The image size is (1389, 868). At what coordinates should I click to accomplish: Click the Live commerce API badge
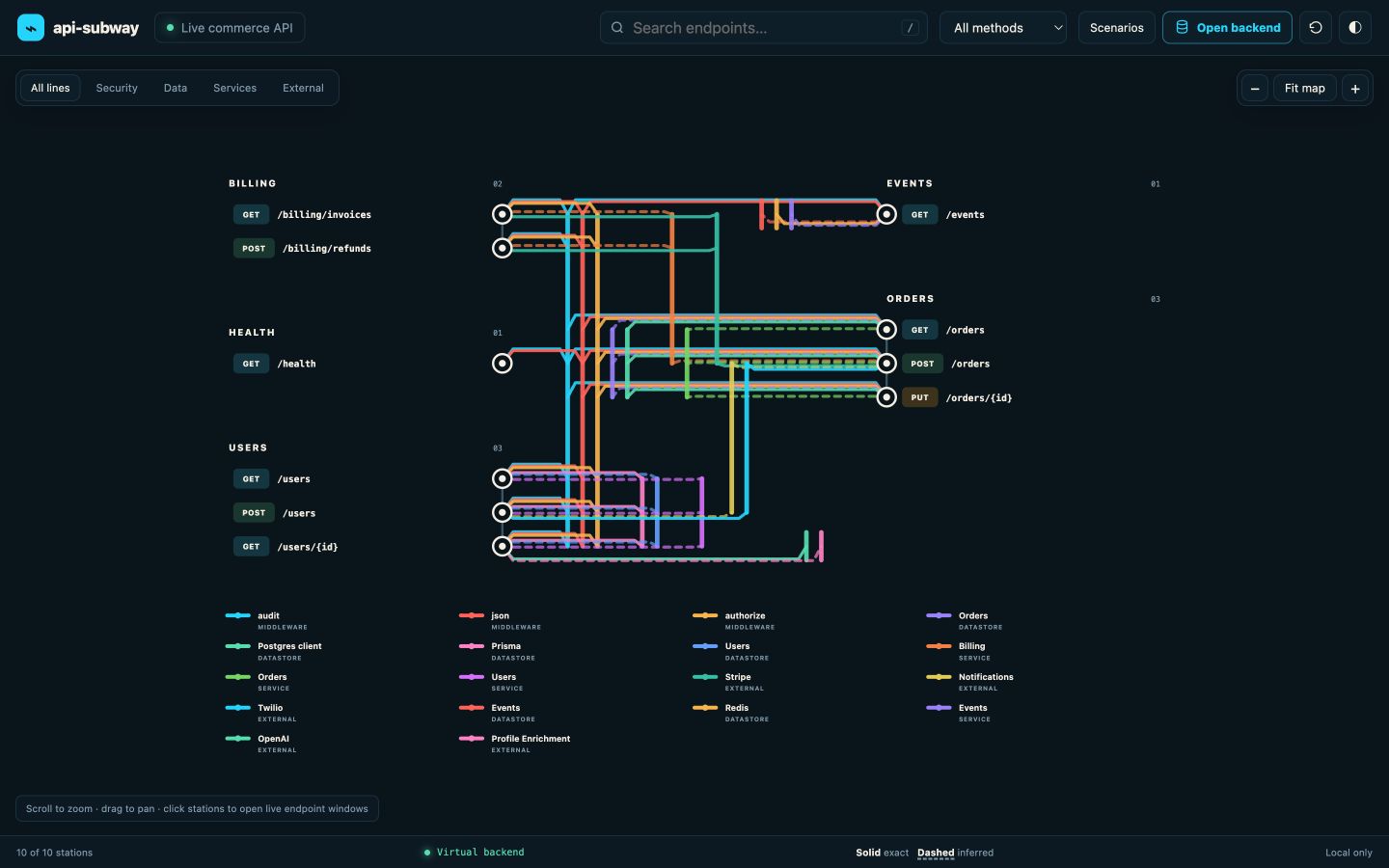(230, 27)
